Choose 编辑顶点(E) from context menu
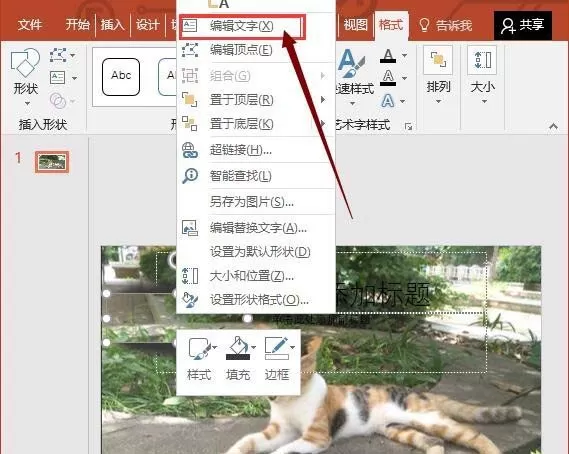The image size is (569, 454). [x=255, y=50]
